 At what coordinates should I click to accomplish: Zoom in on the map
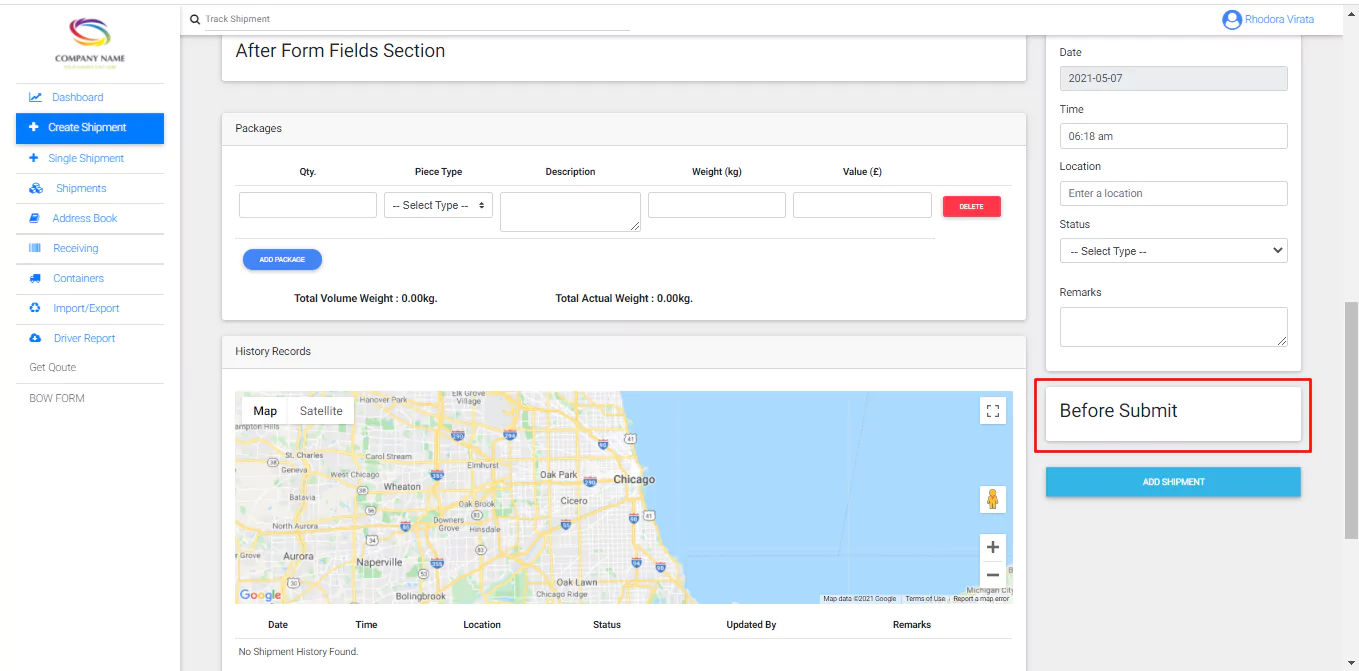point(992,547)
